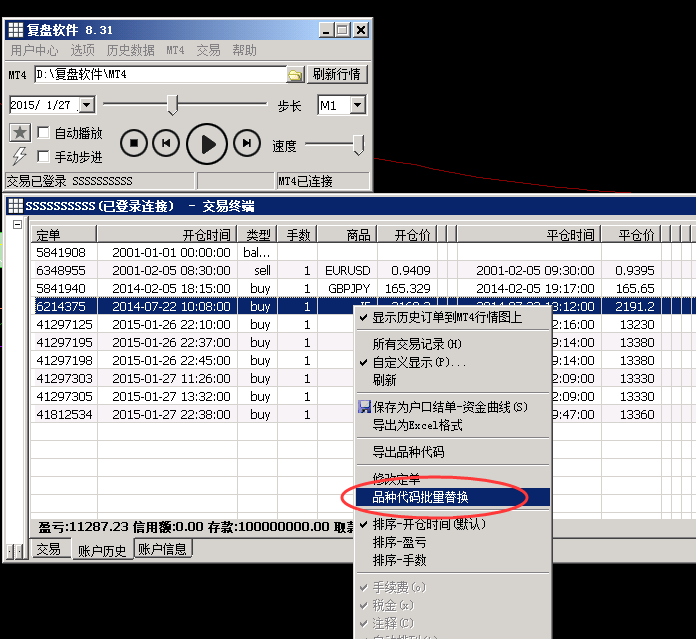Click the step backward icon
The image size is (697, 639).
click(x=167, y=144)
